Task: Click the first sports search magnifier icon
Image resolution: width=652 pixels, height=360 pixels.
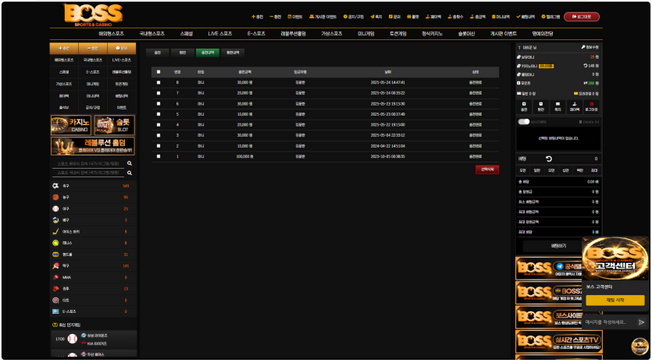Action: click(129, 163)
